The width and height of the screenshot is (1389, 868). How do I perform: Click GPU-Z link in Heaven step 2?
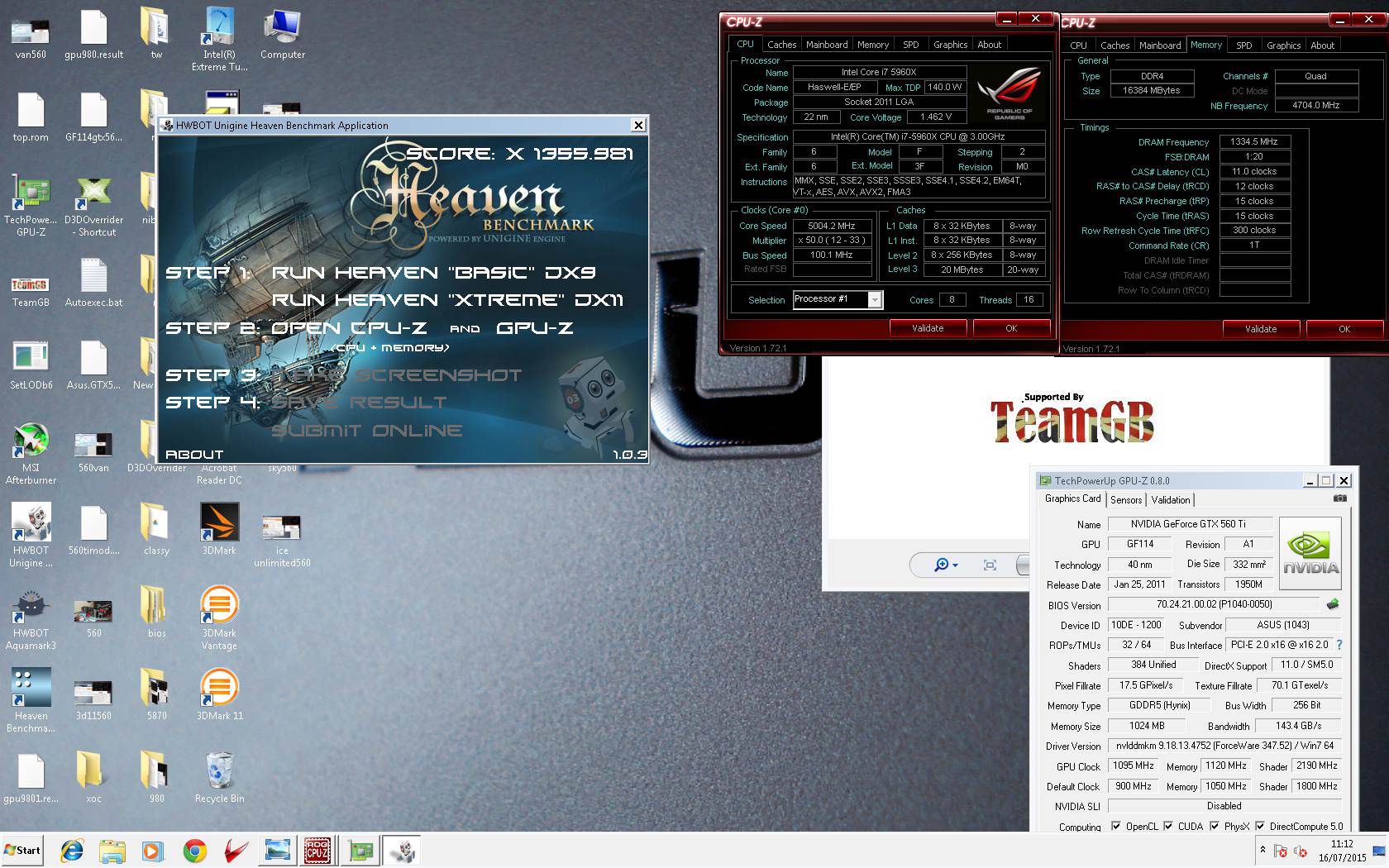pyautogui.click(x=534, y=328)
